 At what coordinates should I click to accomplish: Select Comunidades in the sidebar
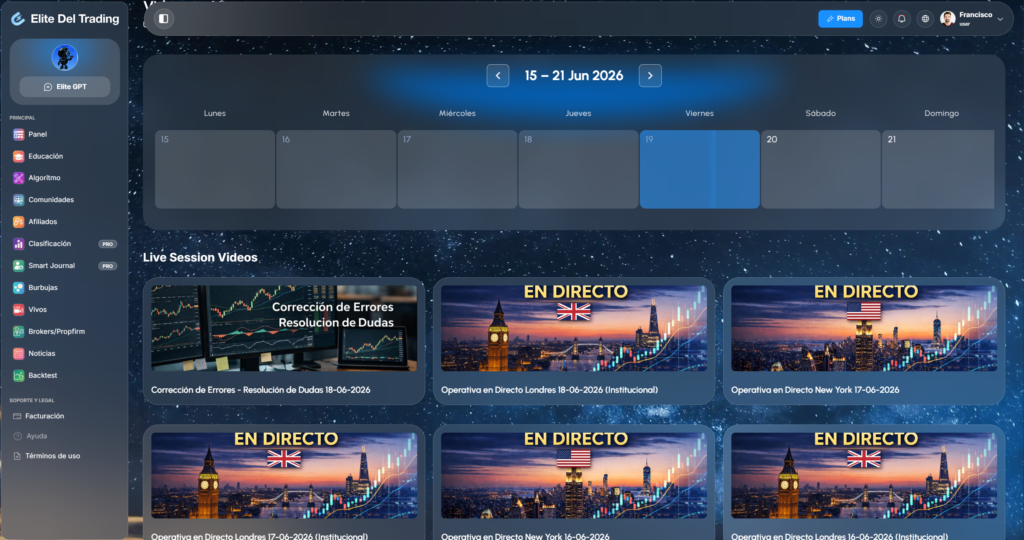click(51, 200)
